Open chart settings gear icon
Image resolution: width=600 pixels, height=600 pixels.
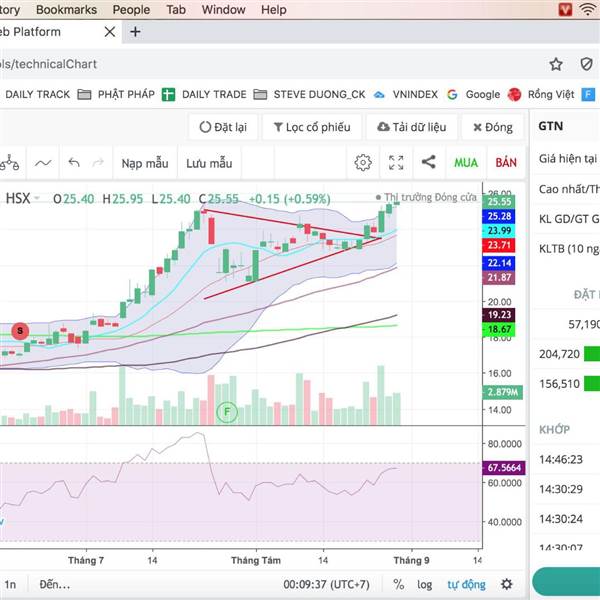click(363, 163)
